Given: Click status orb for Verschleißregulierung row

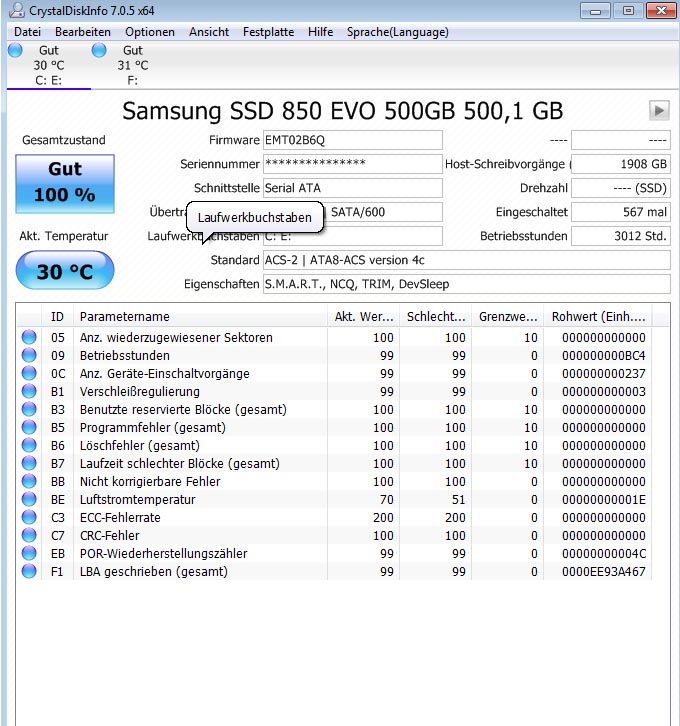Looking at the screenshot, I should click(x=29, y=391).
